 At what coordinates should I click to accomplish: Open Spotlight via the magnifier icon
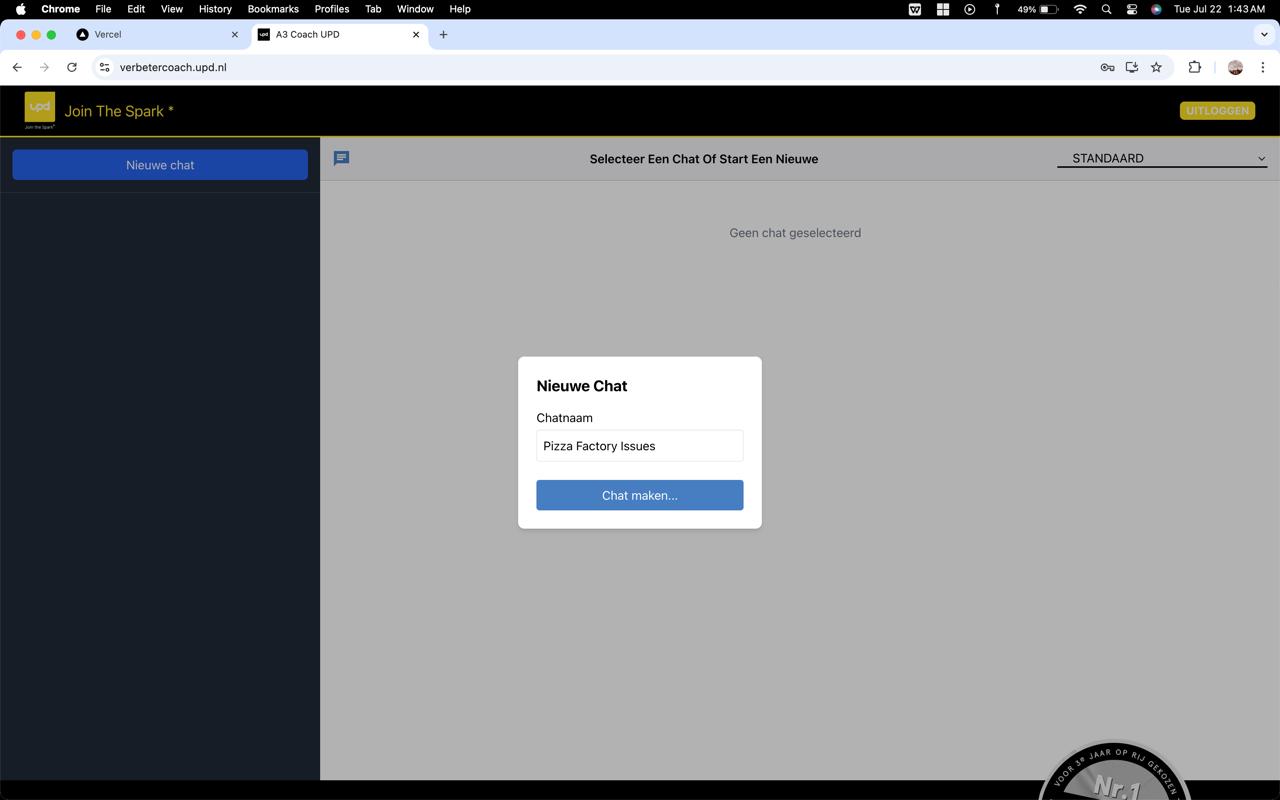click(x=1106, y=9)
